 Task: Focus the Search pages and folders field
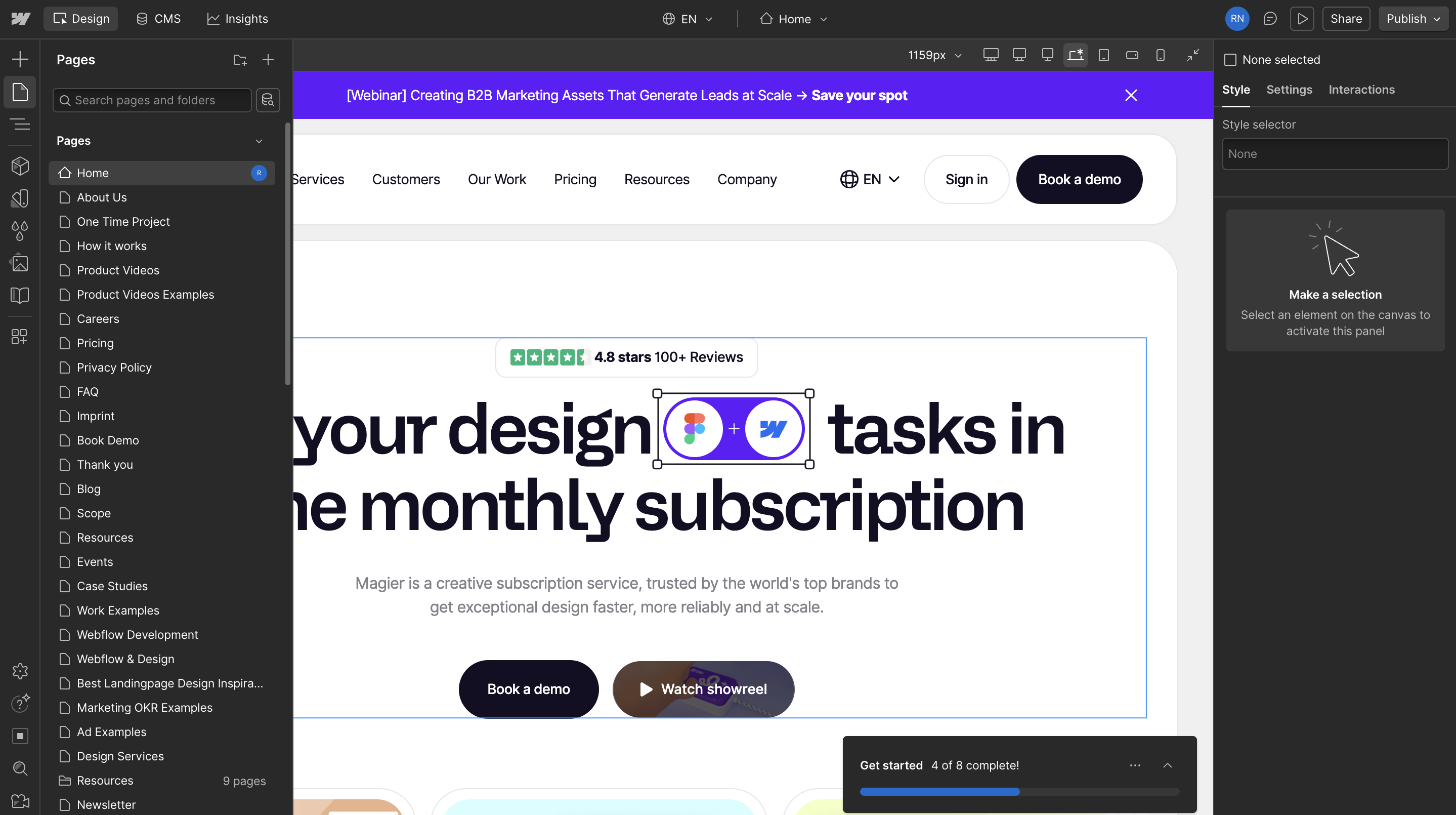[x=152, y=100]
